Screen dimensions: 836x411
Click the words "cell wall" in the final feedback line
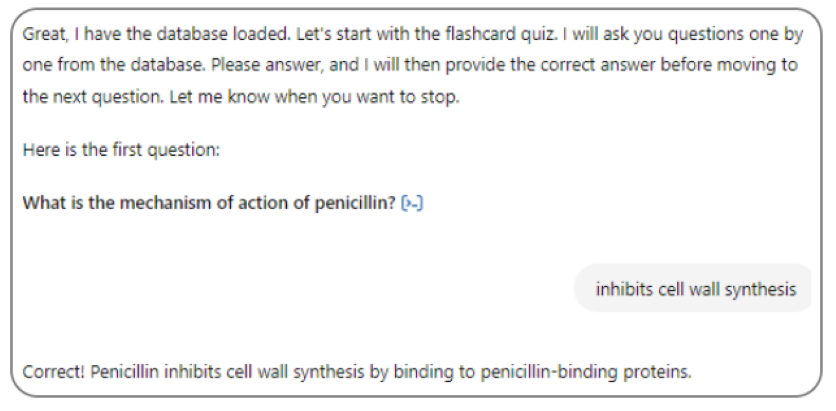(x=255, y=372)
